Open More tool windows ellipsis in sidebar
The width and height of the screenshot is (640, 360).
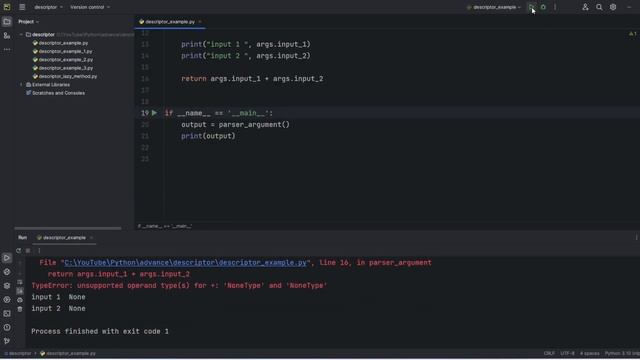[x=7, y=49]
